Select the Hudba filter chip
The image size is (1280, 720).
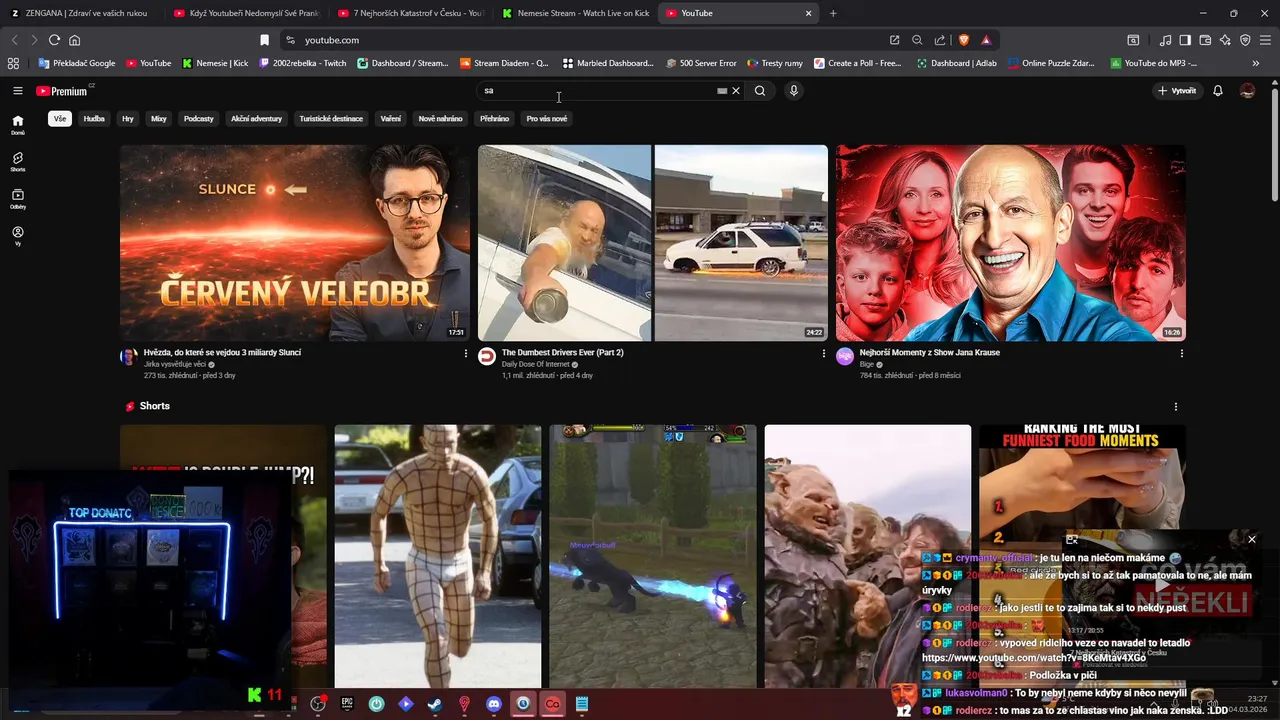point(94,119)
